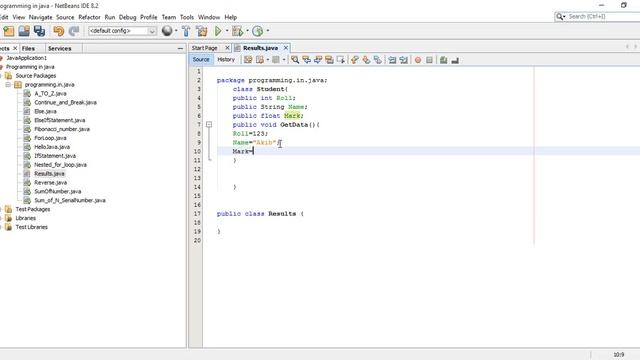Viewport: 640px width, 360px height.
Task: Open the Debug Project dropdown arrow
Action: 247,31
